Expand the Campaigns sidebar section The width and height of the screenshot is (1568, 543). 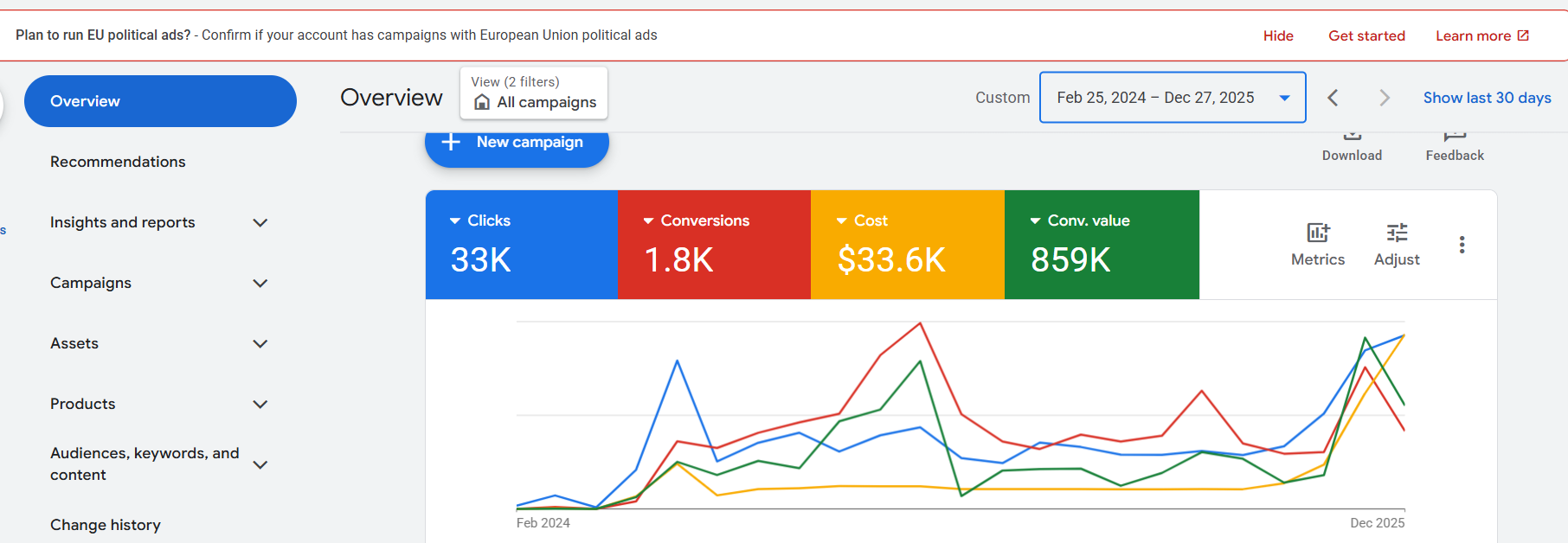[x=260, y=284]
